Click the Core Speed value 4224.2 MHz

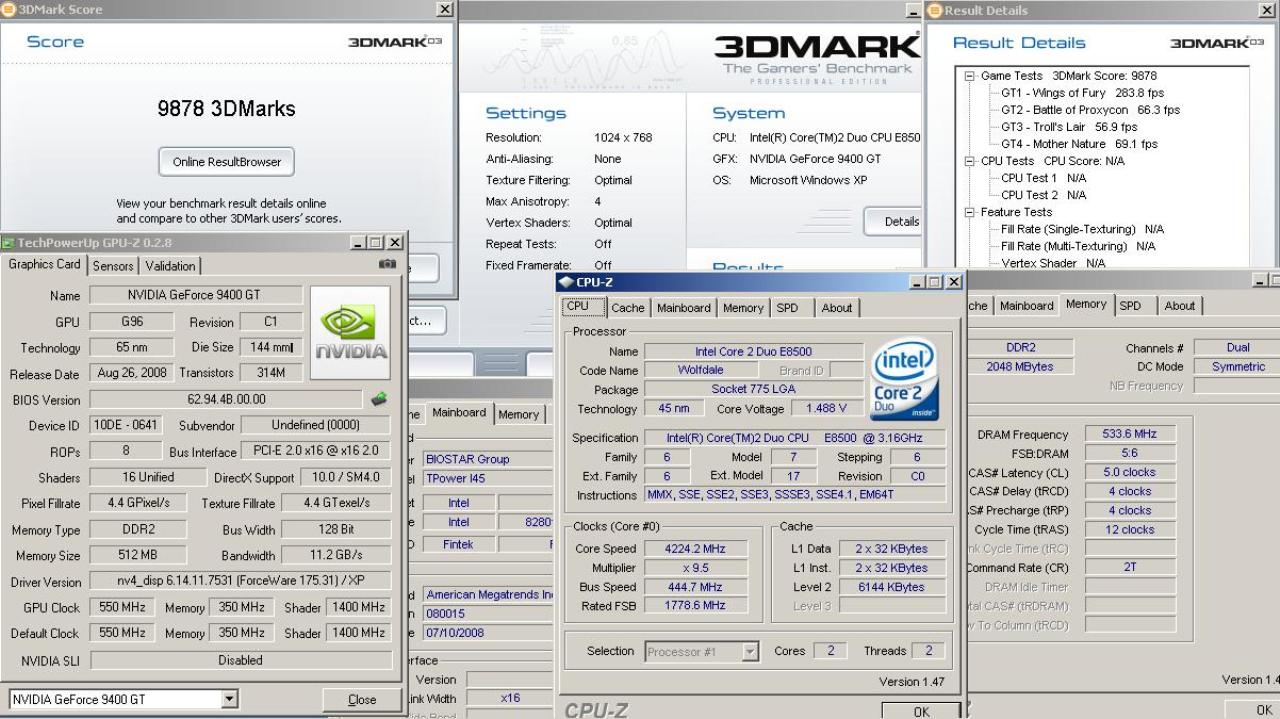[698, 549]
